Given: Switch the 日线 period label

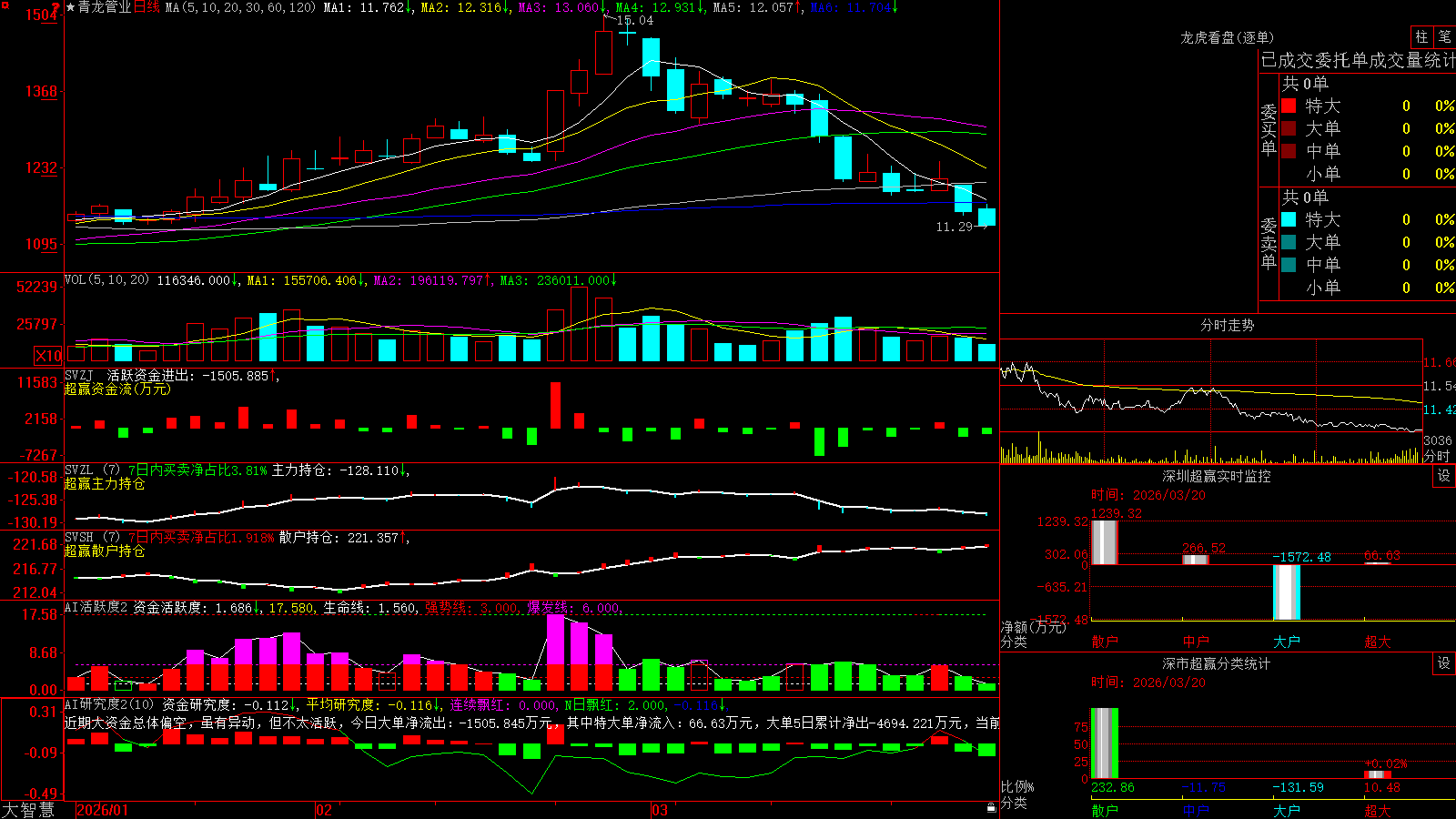Looking at the screenshot, I should pyautogui.click(x=147, y=7).
